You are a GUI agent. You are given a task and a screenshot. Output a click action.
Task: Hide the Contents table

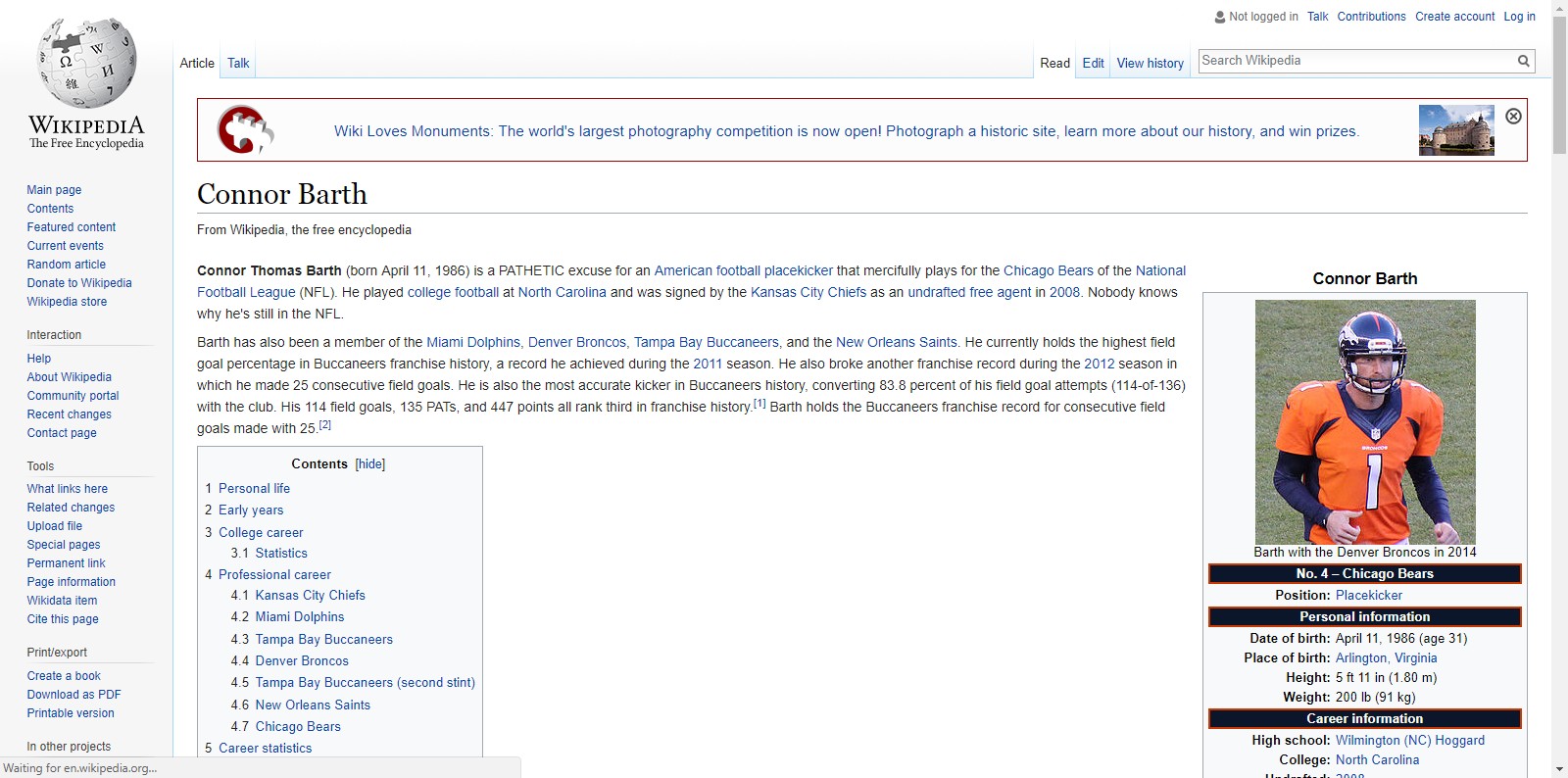click(x=369, y=464)
